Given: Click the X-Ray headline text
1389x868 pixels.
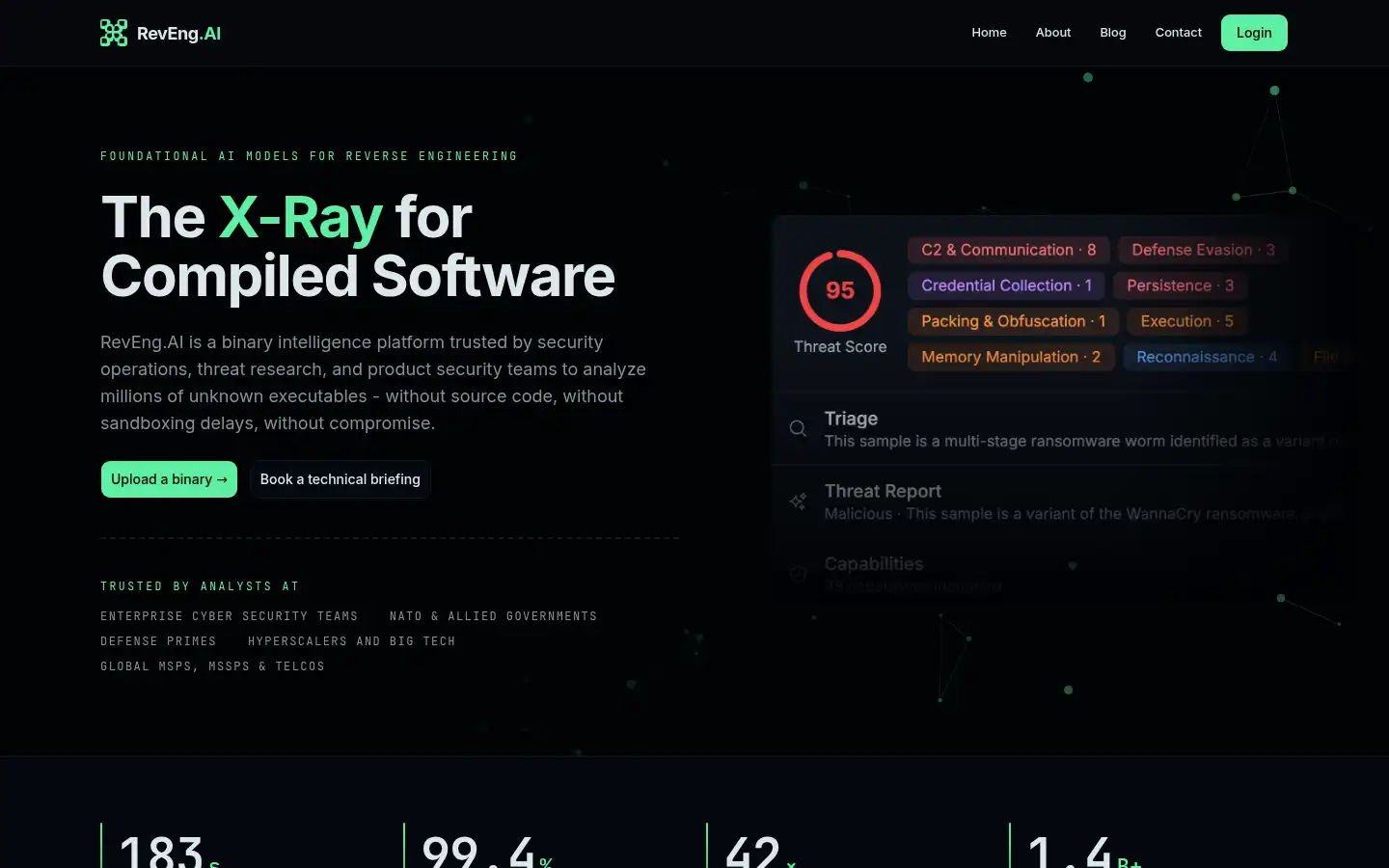Looking at the screenshot, I should [x=301, y=217].
